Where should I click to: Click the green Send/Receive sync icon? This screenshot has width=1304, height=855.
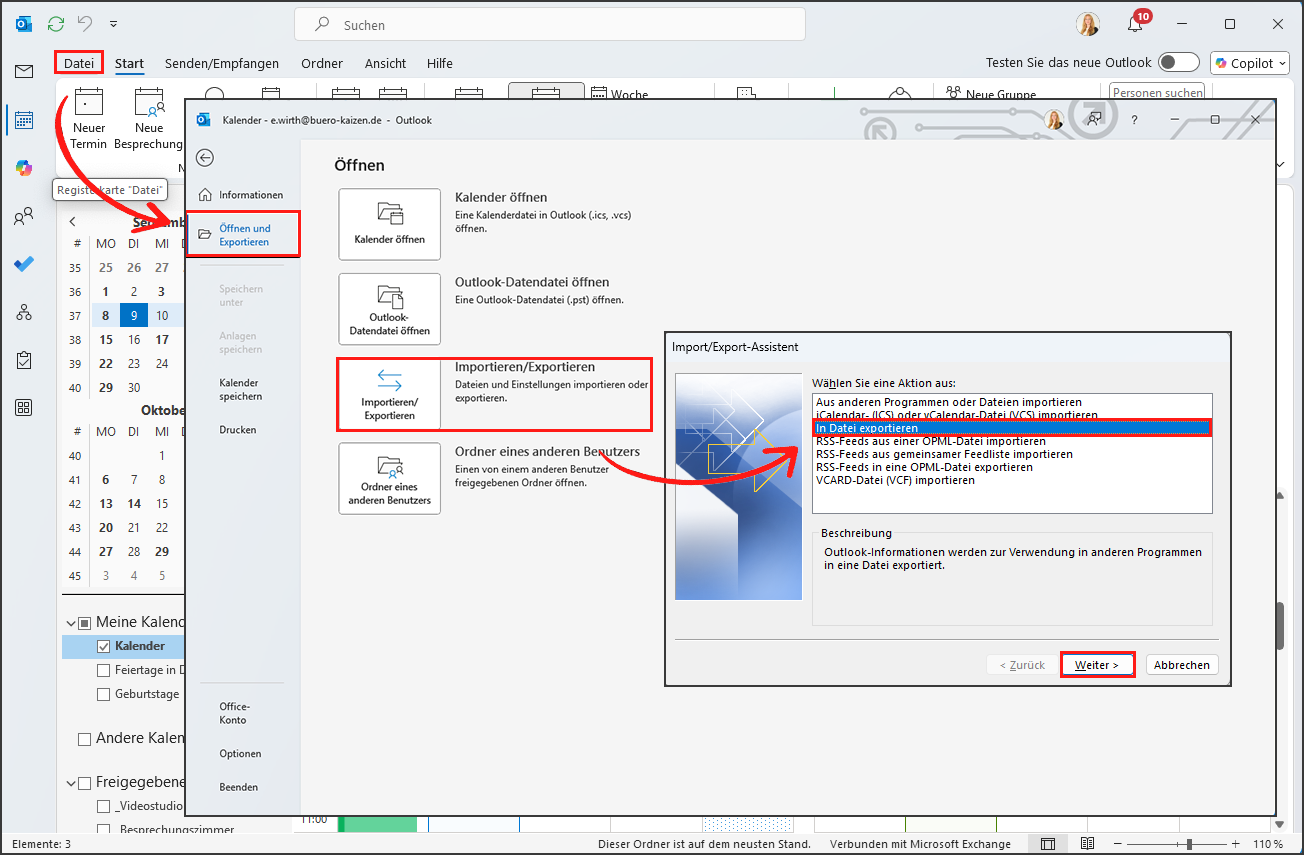click(56, 23)
